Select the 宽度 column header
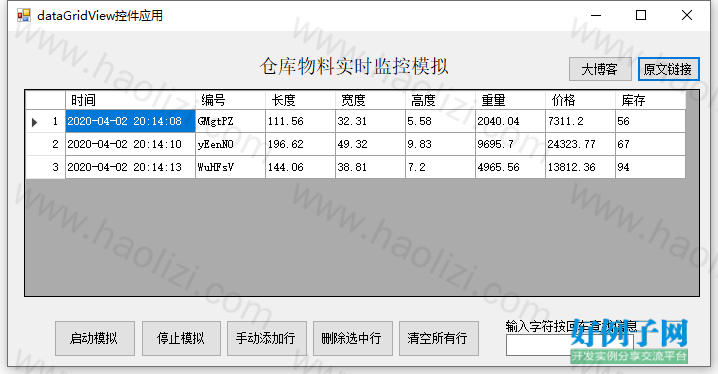The width and height of the screenshot is (718, 374). [x=370, y=100]
